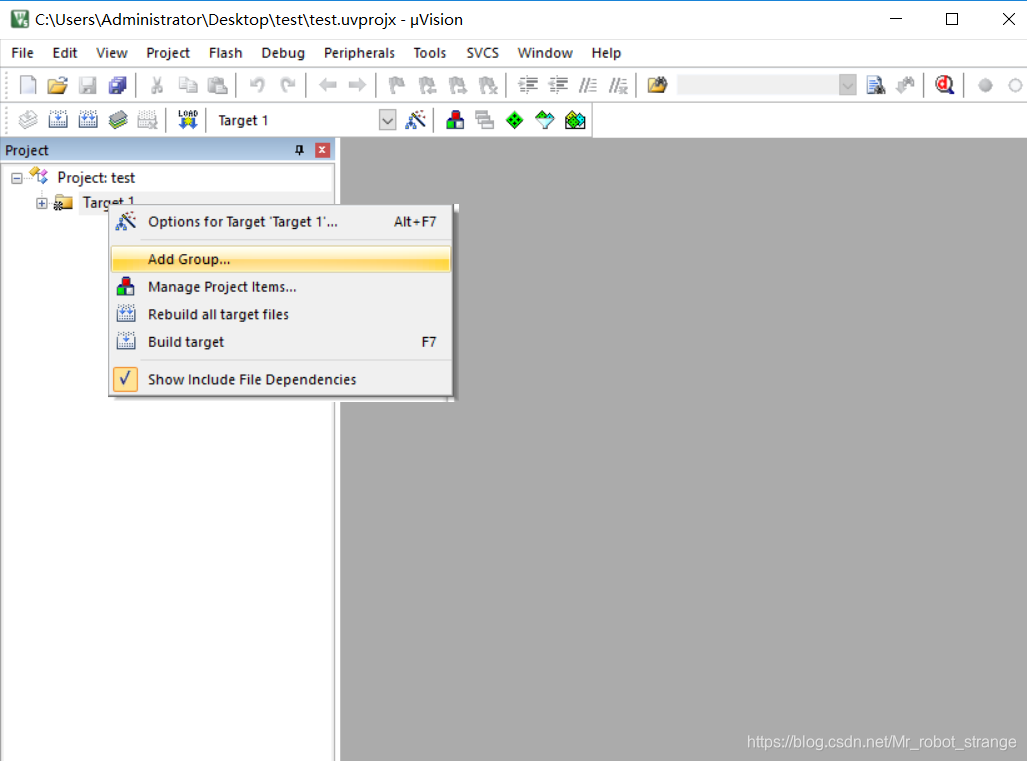Click the Find in Files icon

pos(658,85)
